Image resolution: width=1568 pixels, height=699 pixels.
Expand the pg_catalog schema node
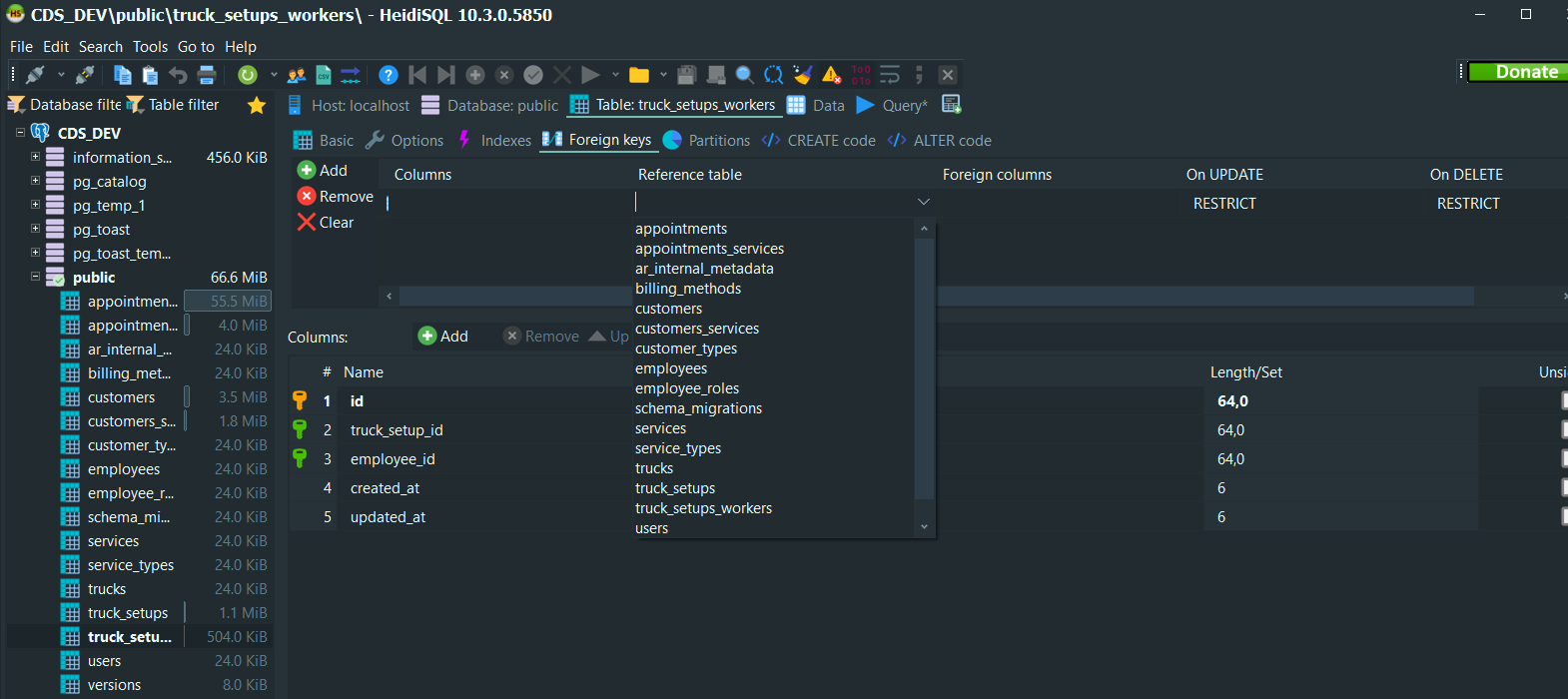[35, 181]
